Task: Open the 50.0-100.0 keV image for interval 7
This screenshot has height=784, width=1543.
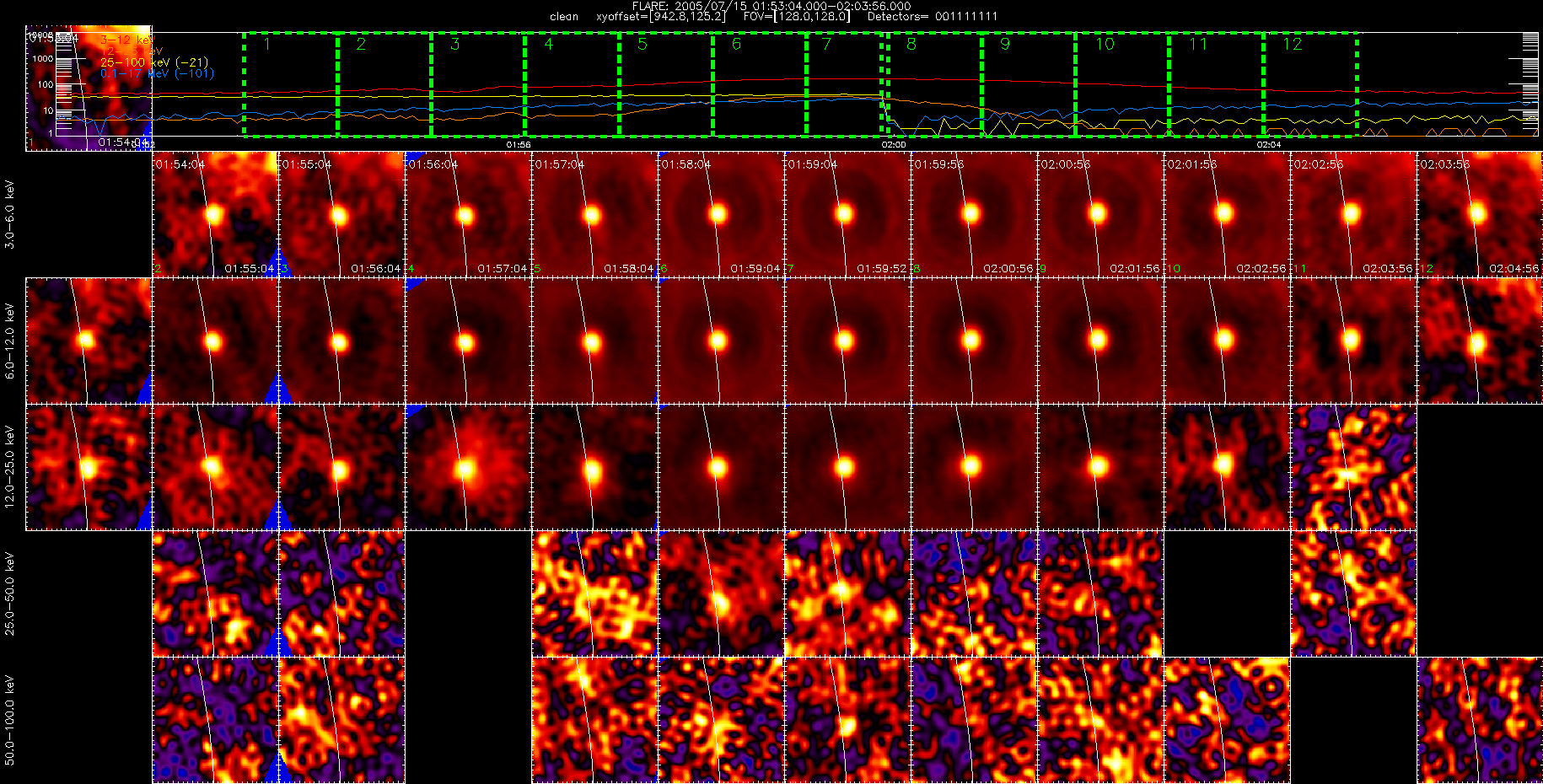Action: pos(847,720)
